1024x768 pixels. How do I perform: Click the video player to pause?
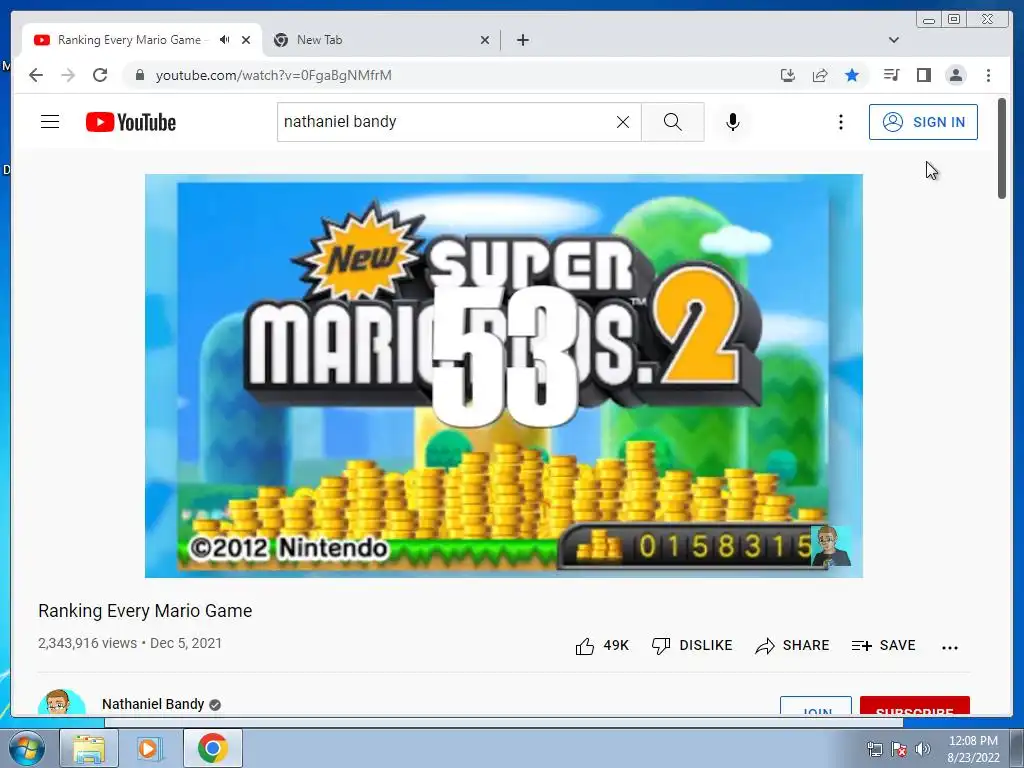504,376
